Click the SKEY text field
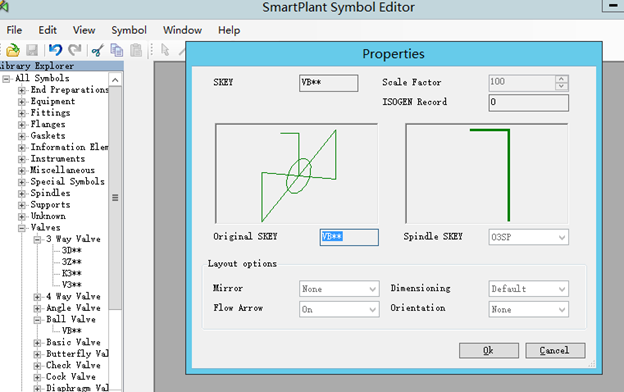624x392 pixels. (328, 83)
